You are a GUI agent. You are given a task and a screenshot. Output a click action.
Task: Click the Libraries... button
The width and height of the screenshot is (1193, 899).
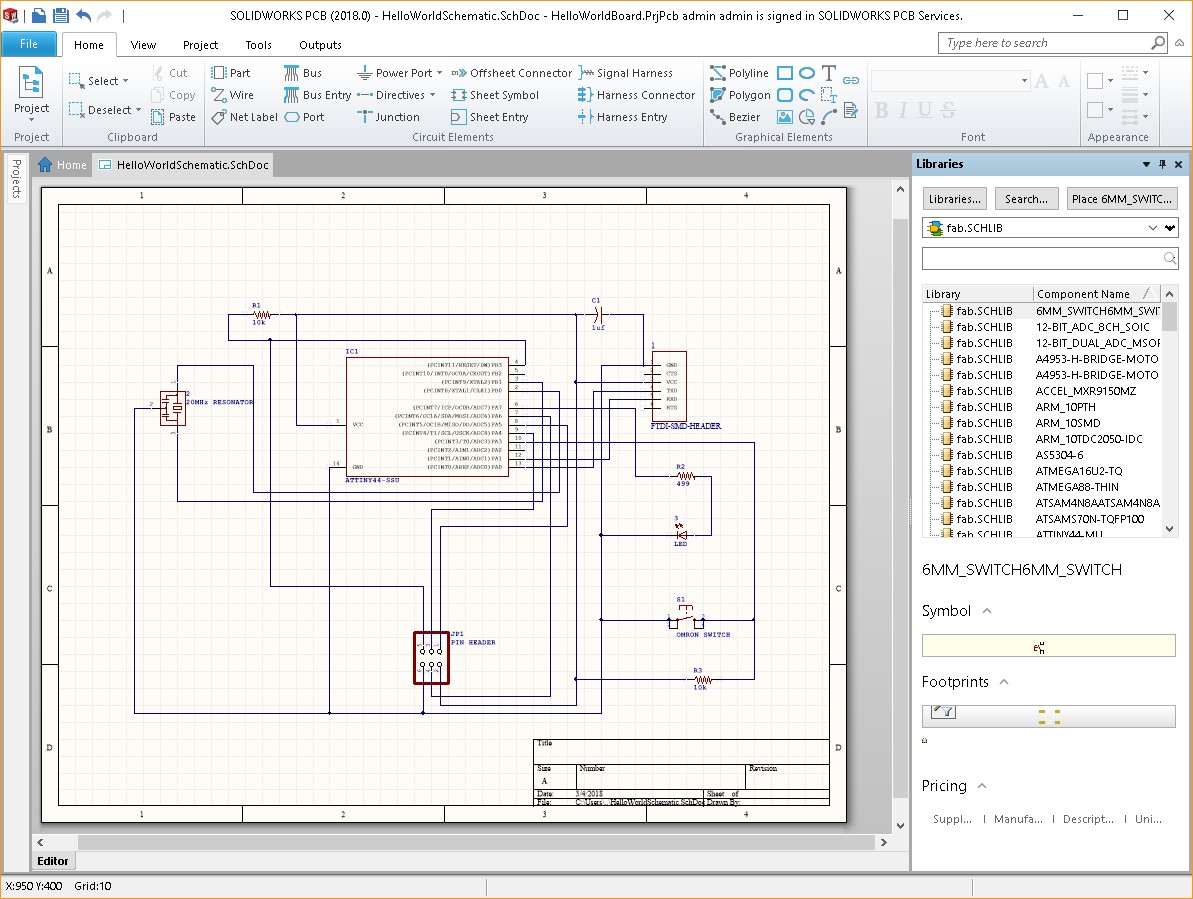954,199
